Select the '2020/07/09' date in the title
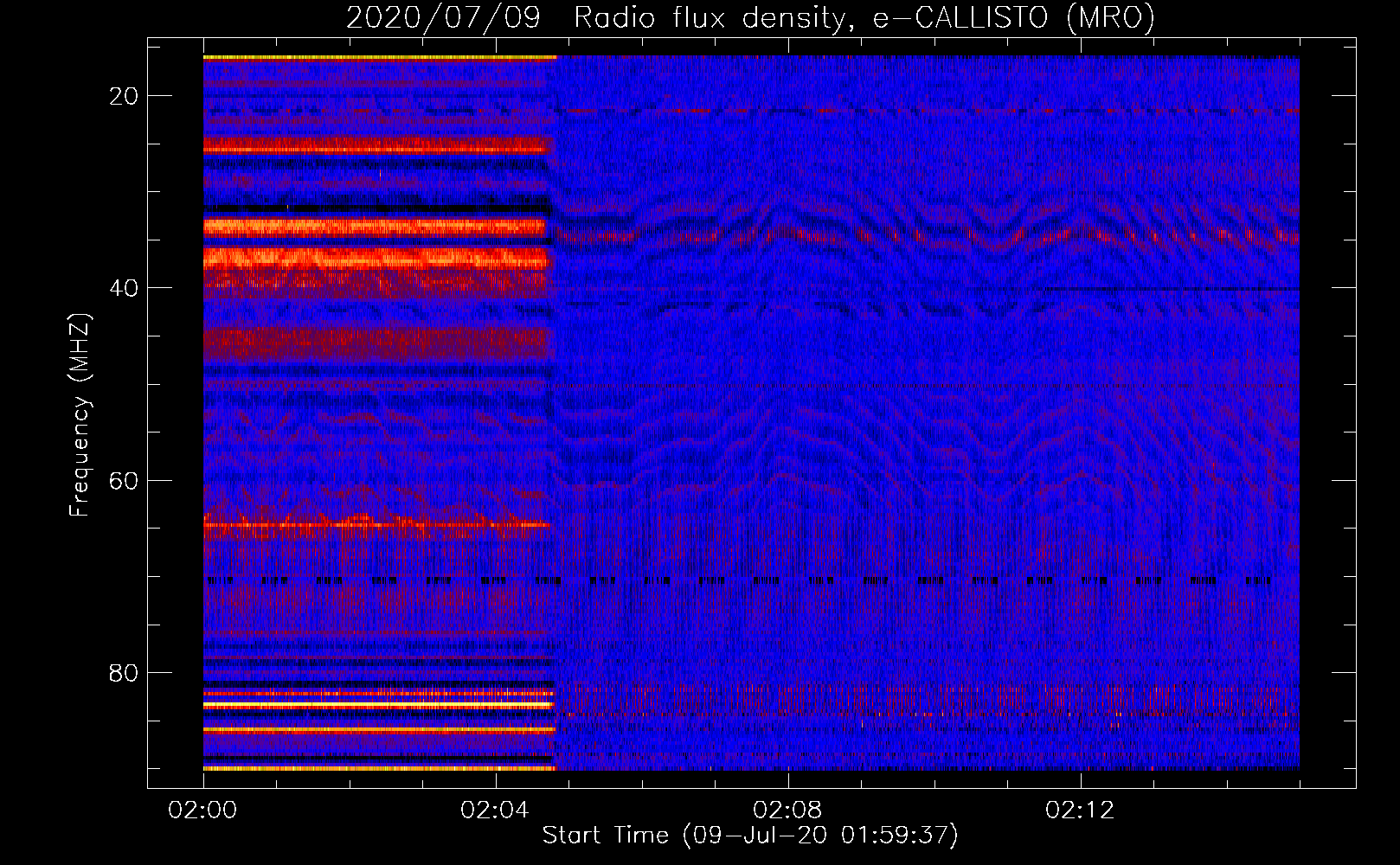Screen dimensions: 1400x865 pos(443,17)
